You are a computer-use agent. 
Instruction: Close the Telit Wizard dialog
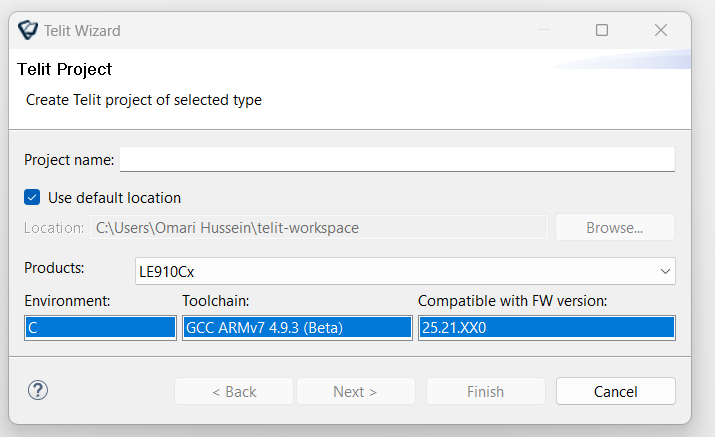coord(661,30)
